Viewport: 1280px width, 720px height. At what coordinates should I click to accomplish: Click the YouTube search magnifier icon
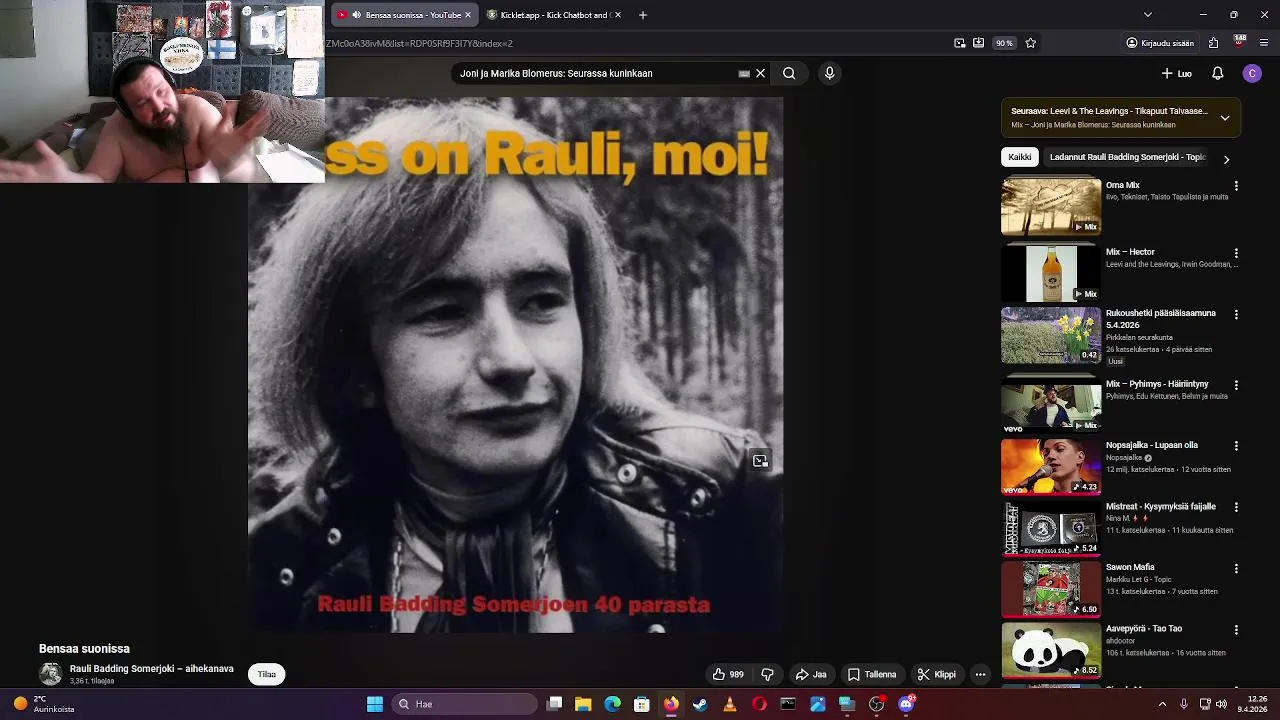pos(789,73)
